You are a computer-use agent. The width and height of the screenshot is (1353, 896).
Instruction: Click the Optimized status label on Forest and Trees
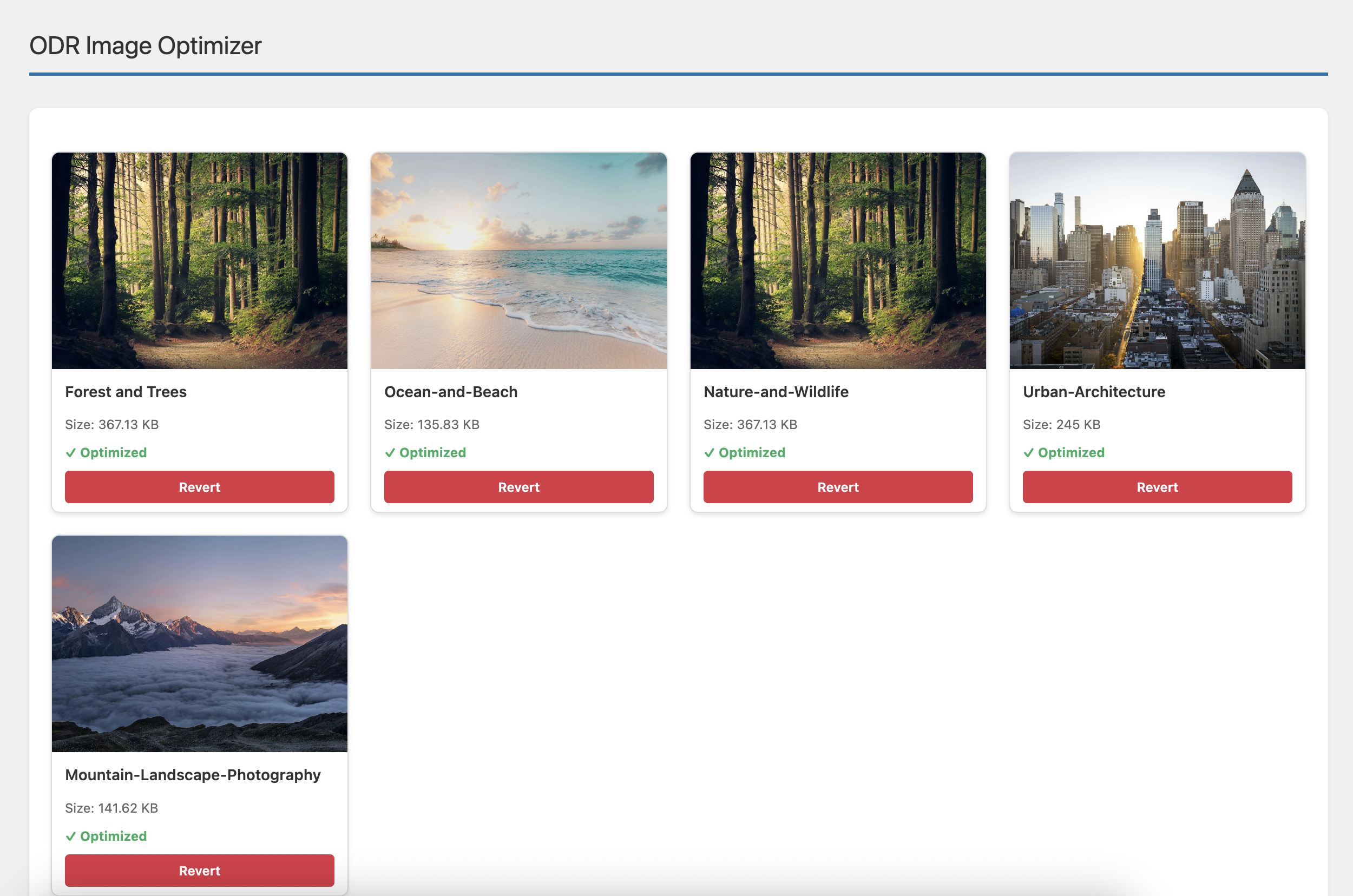coord(113,452)
